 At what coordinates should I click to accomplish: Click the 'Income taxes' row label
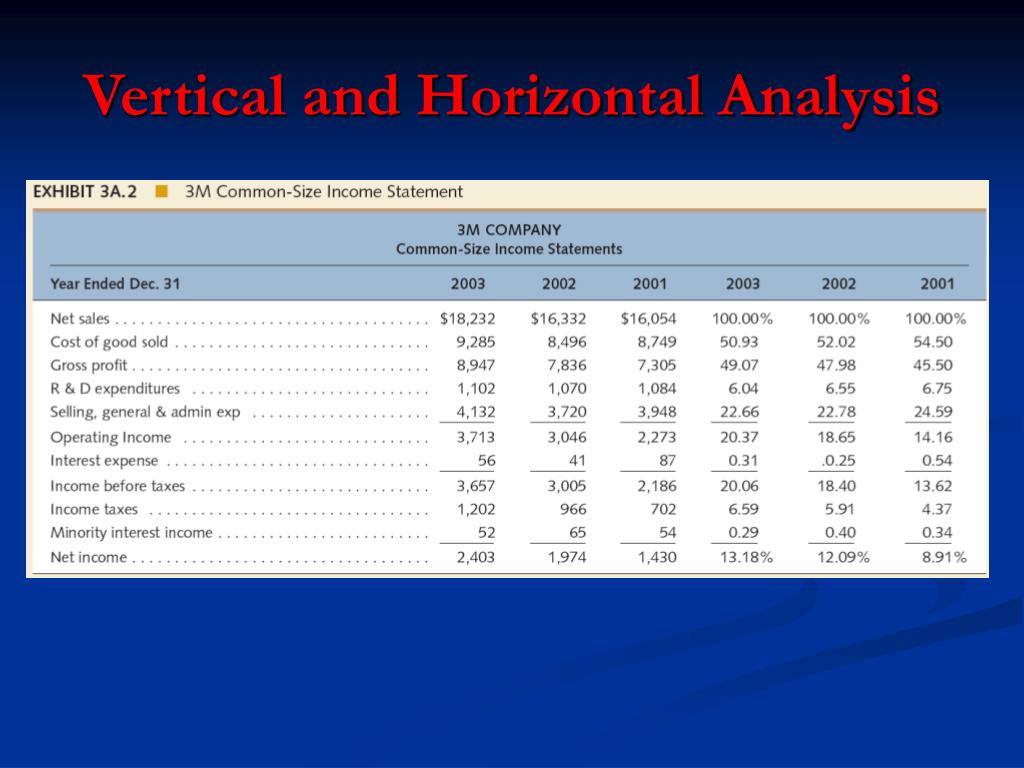pyautogui.click(x=94, y=509)
